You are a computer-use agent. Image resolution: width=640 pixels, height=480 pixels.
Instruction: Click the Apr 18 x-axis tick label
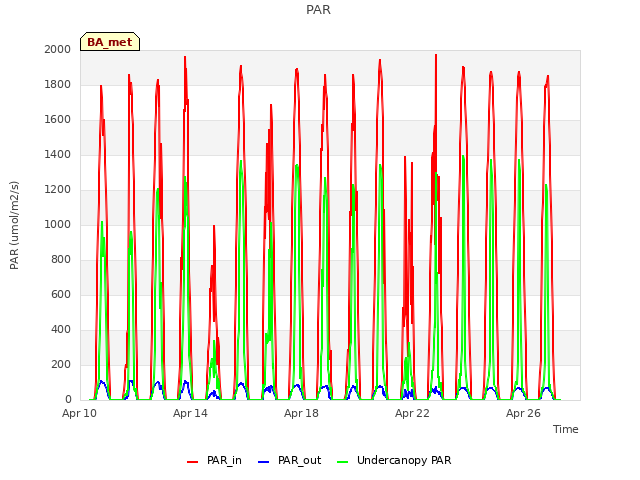pyautogui.click(x=301, y=413)
